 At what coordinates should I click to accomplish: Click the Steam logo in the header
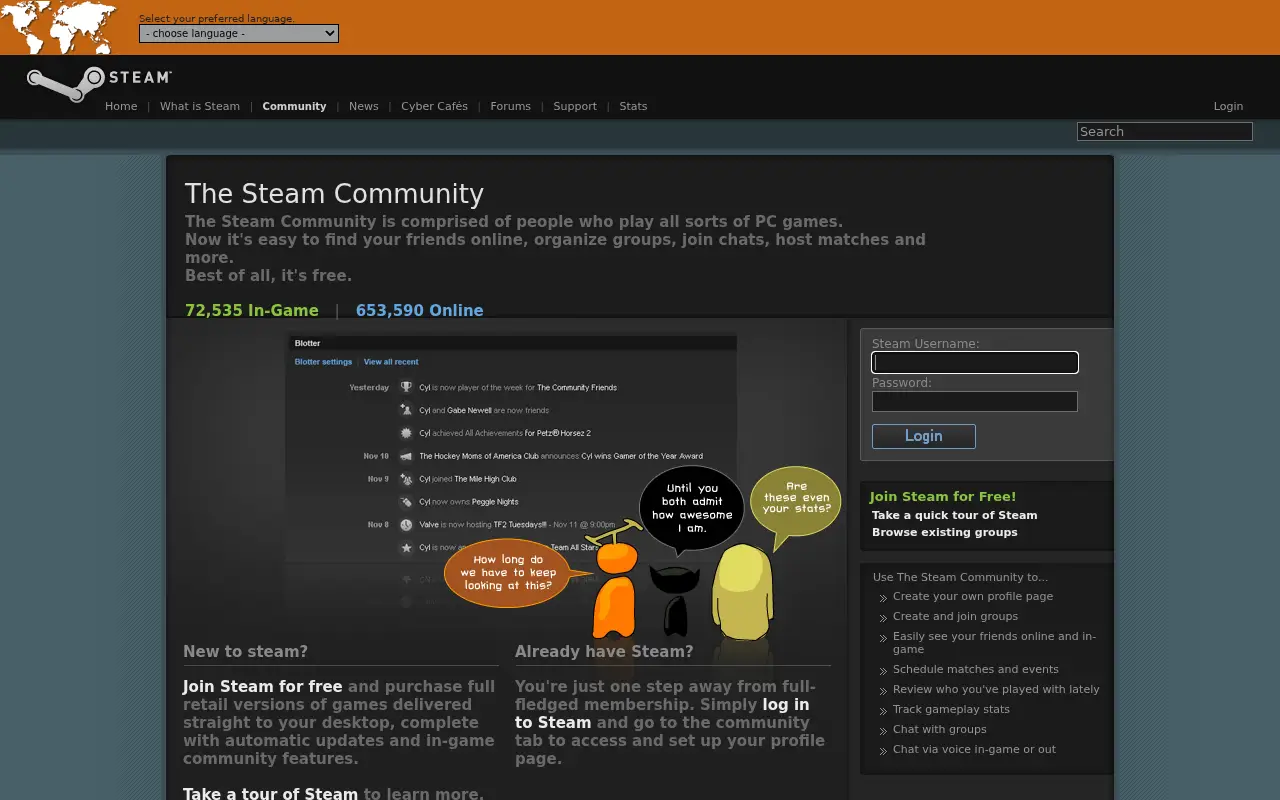point(99,83)
